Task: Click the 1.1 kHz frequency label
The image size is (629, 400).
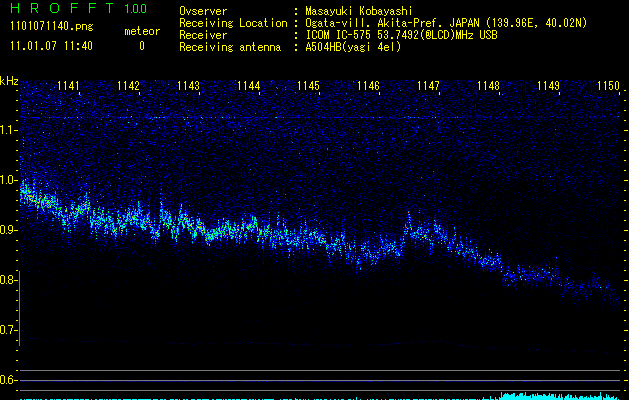Action: coord(9,130)
